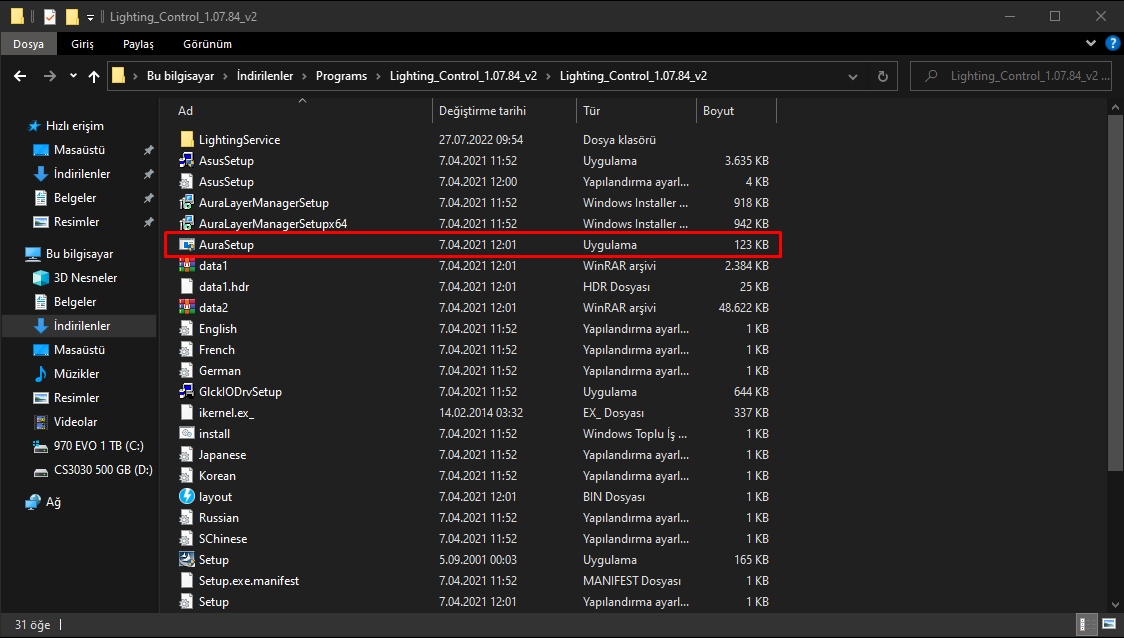The height and width of the screenshot is (638, 1124).
Task: Click the data2 WinRAR archive icon
Action: pyautogui.click(x=186, y=308)
